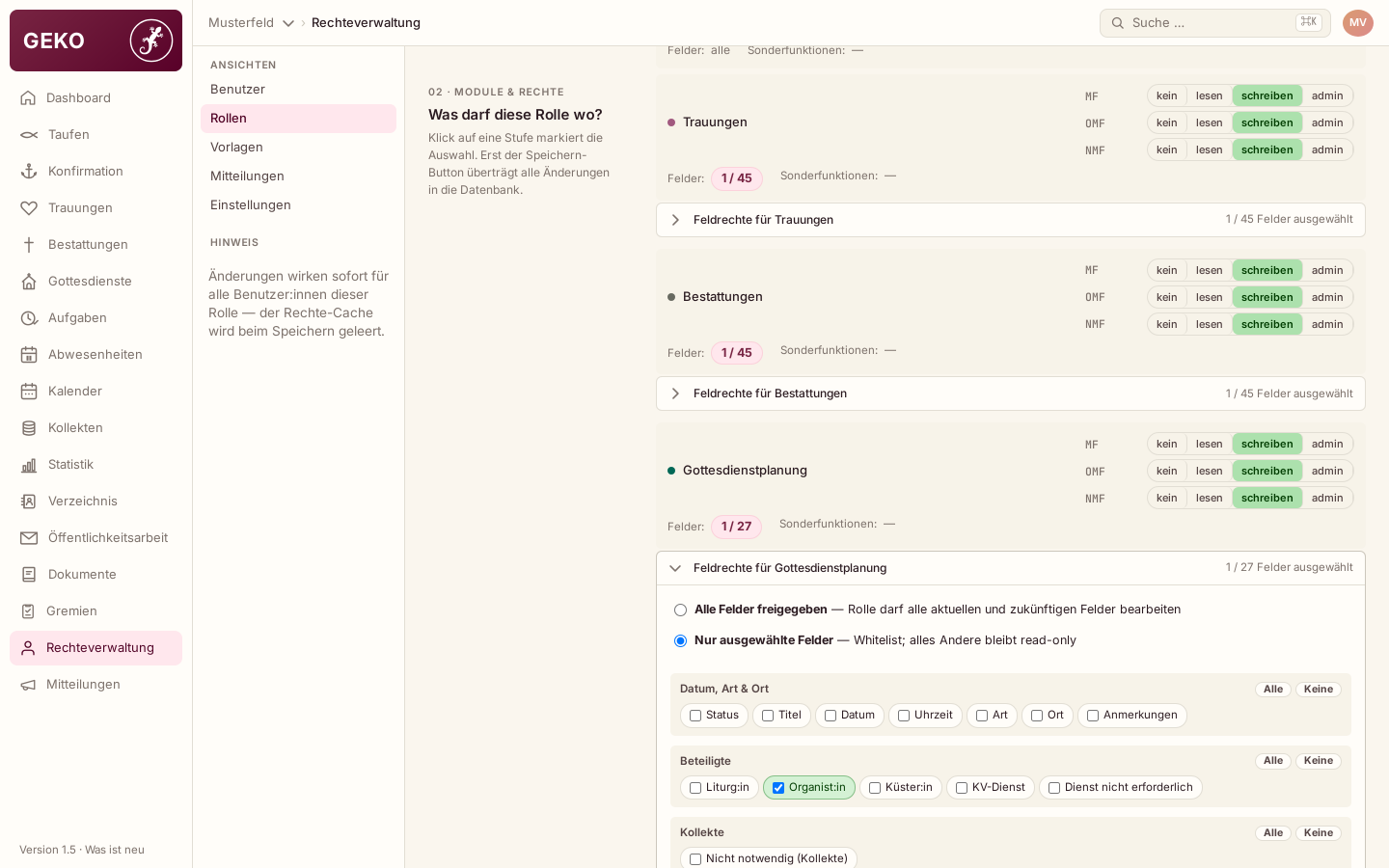Open the Musterfeld dropdown in the breadcrumb
Viewport: 1389px width, 868px height.
click(x=252, y=23)
